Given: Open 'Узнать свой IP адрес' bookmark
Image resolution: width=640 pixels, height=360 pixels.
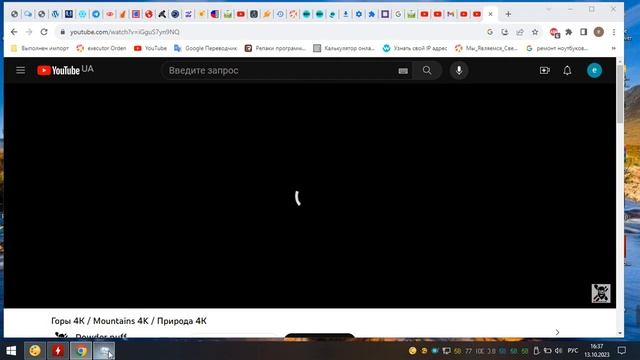Looking at the screenshot, I should pyautogui.click(x=415, y=48).
